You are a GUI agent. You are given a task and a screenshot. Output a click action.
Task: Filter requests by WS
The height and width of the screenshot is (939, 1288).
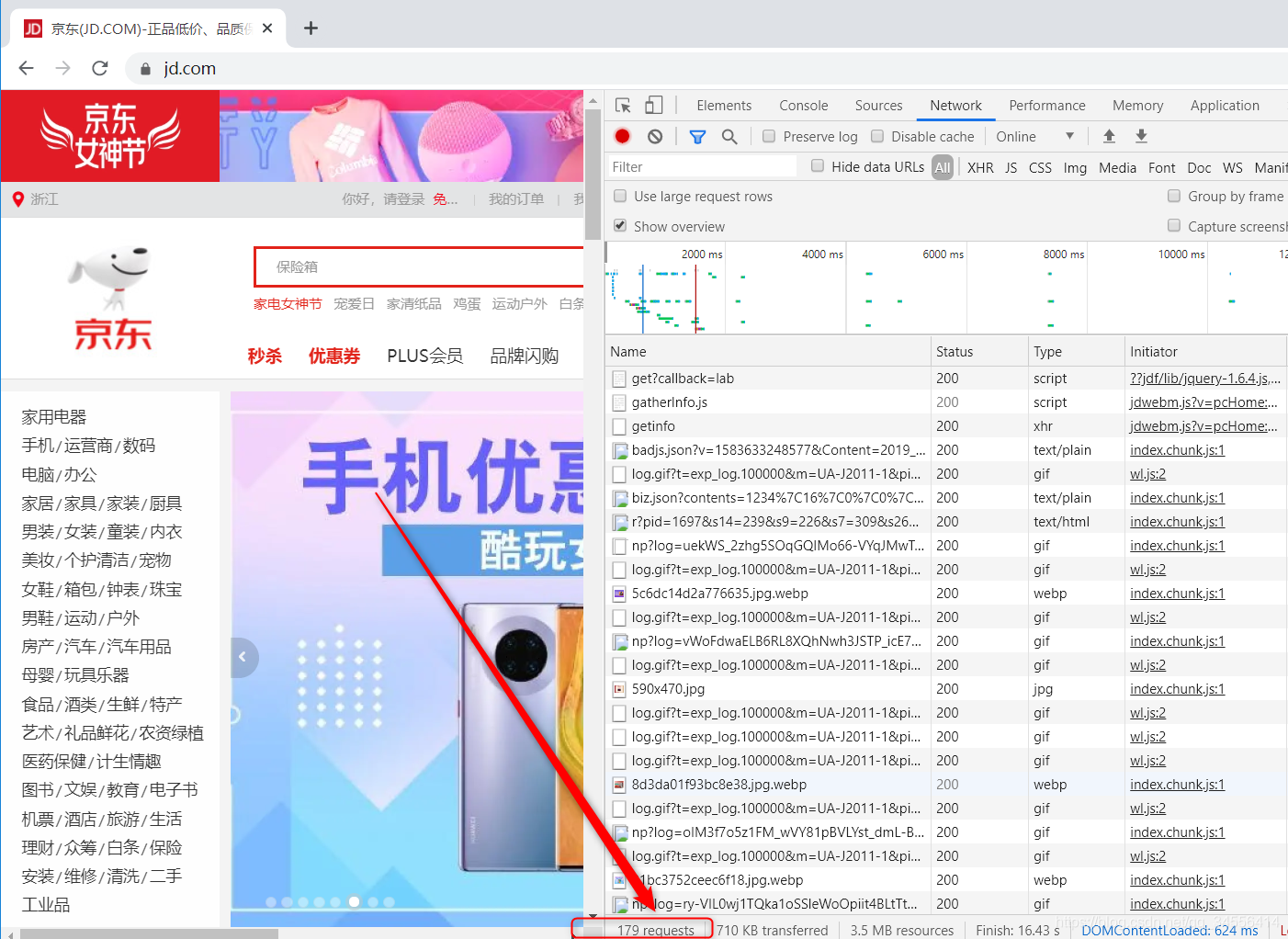point(1233,167)
